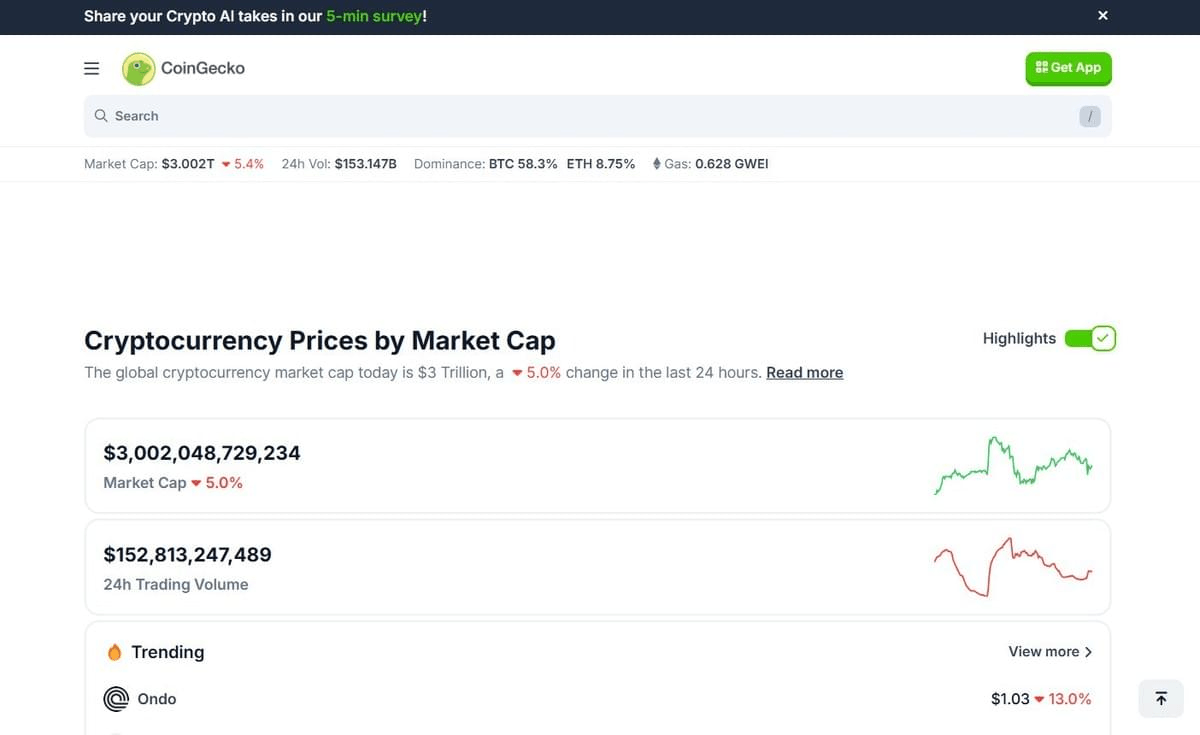This screenshot has width=1200, height=735.
Task: Toggle the Highlights switch off
Action: click(x=1090, y=339)
